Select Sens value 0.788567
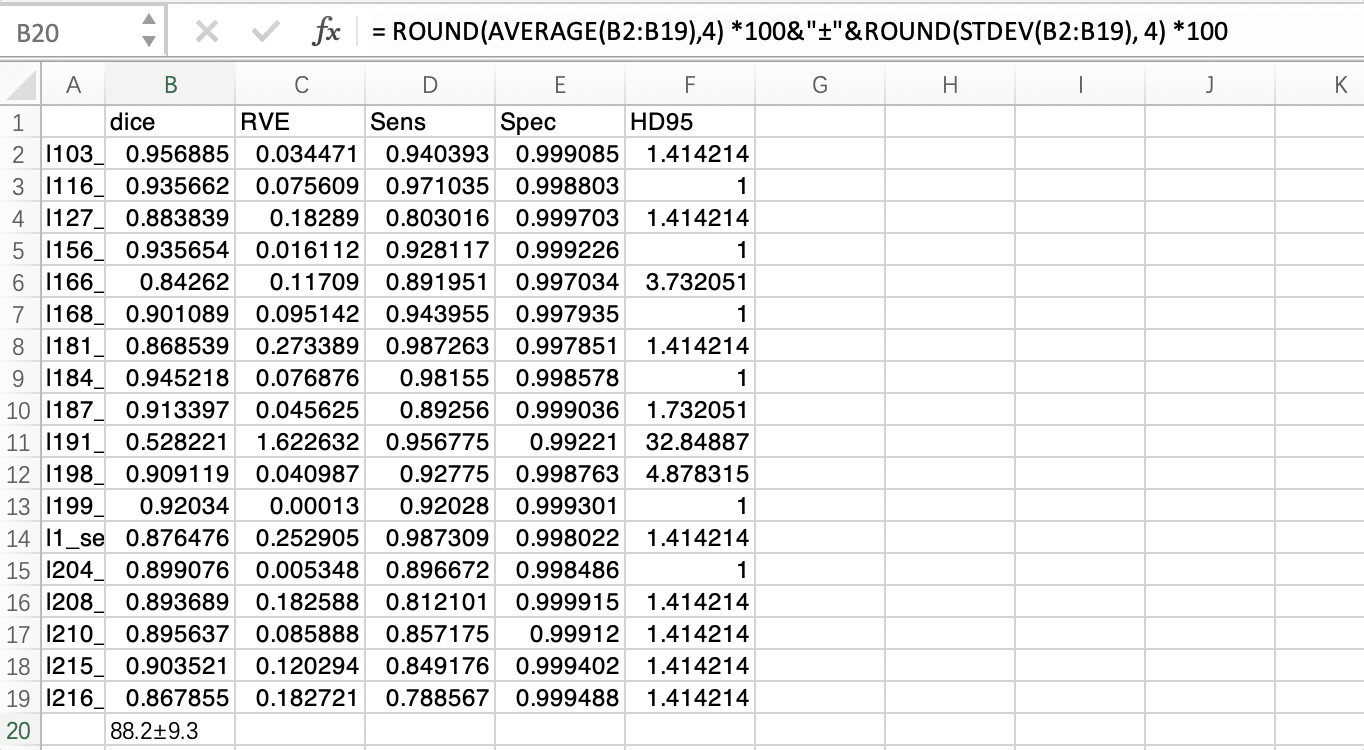The image size is (1364, 750). pos(430,698)
